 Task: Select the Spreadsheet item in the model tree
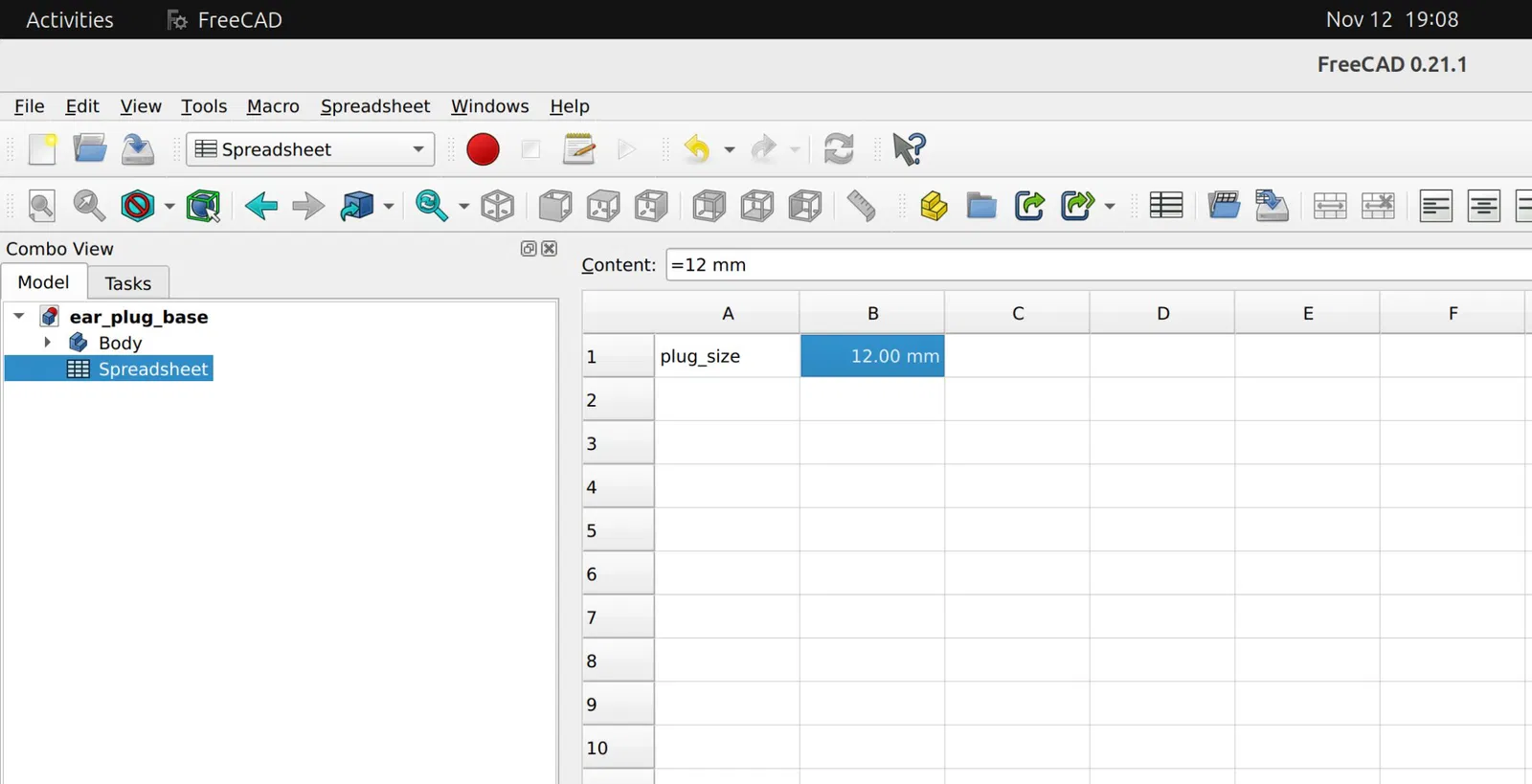tap(139, 369)
